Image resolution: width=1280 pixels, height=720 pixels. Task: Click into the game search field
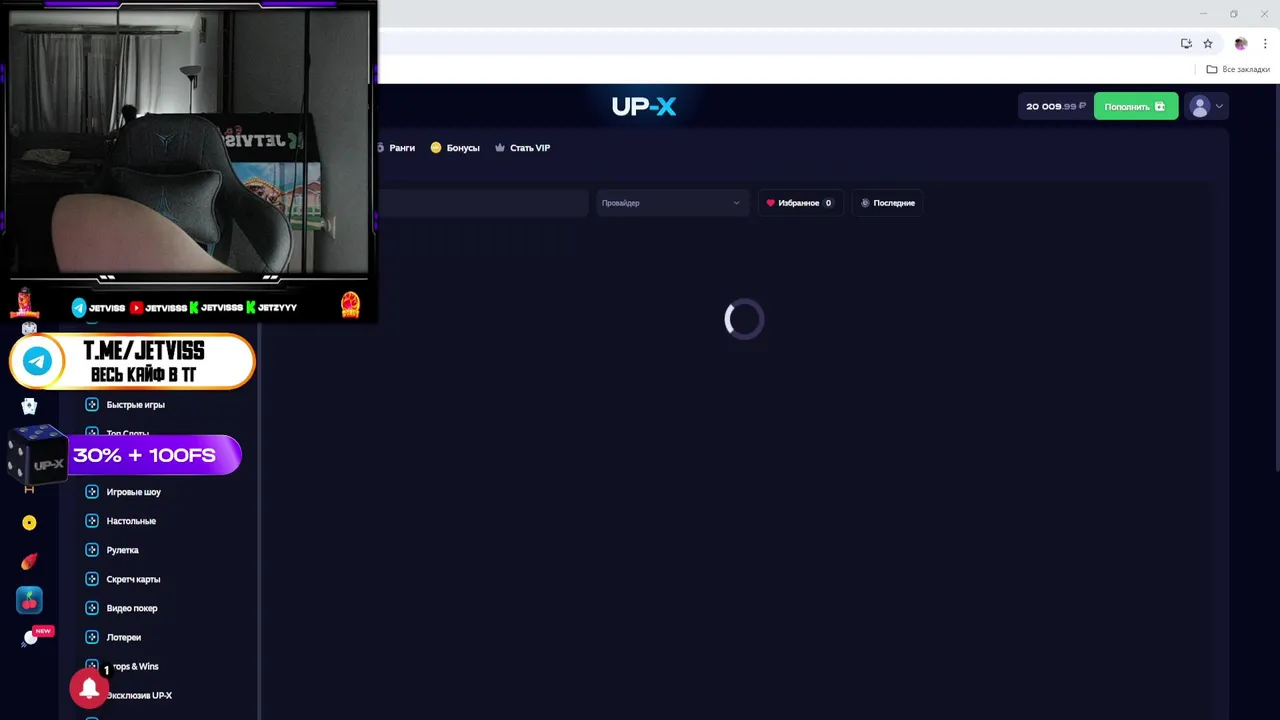coord(483,203)
